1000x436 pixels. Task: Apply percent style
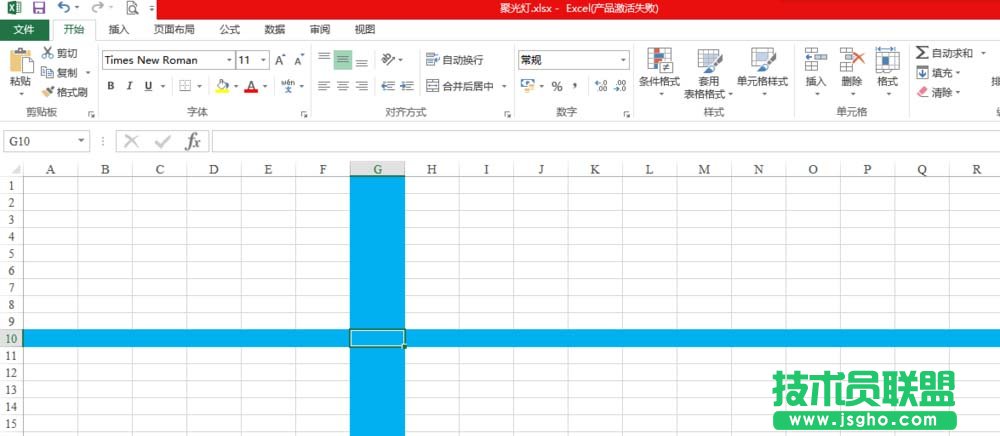click(557, 86)
